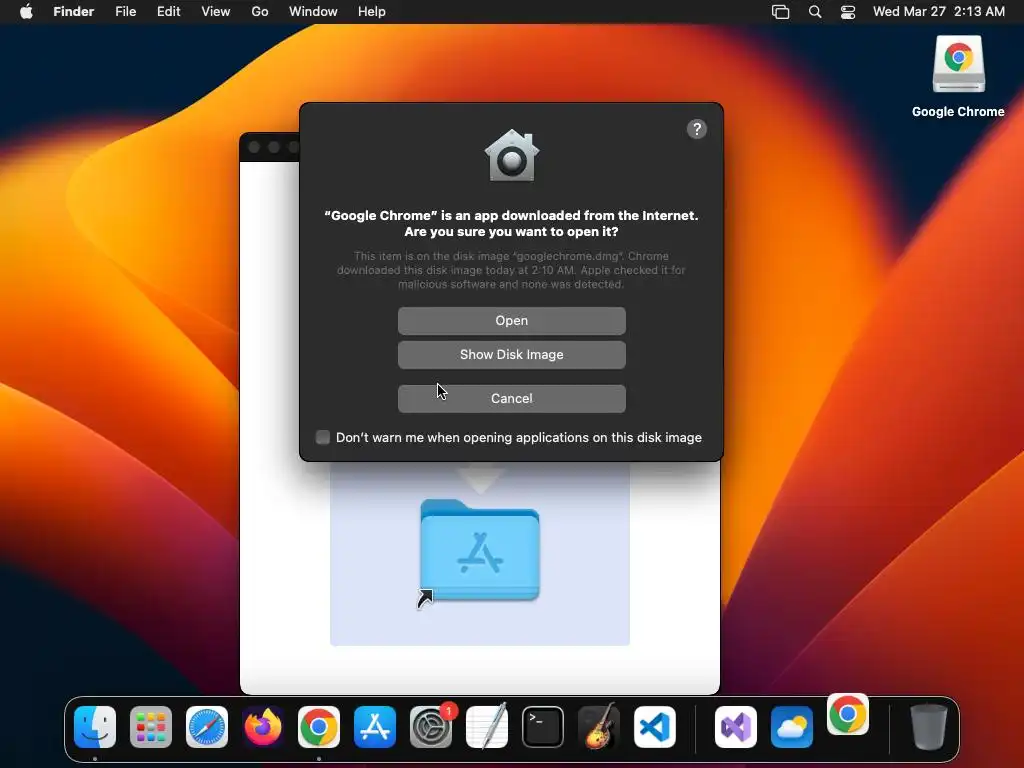
Task: Click the help question mark button
Action: click(697, 129)
